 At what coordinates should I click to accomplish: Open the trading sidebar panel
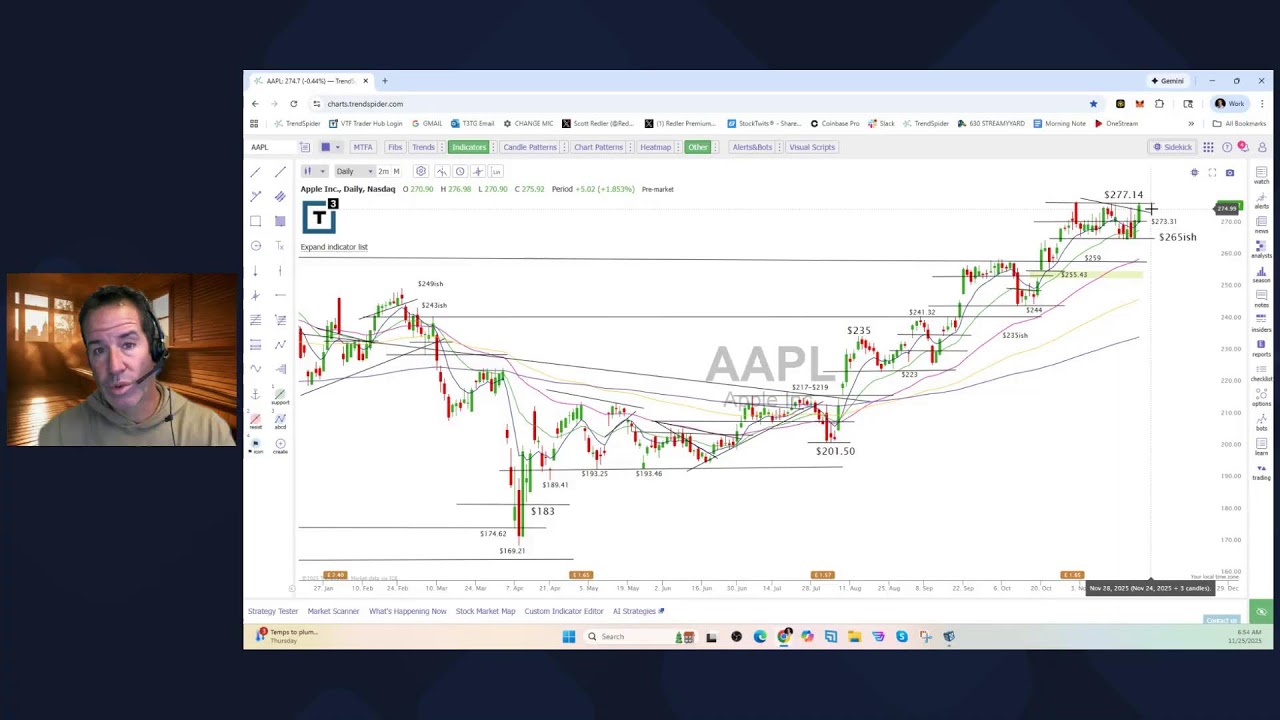(1261, 472)
